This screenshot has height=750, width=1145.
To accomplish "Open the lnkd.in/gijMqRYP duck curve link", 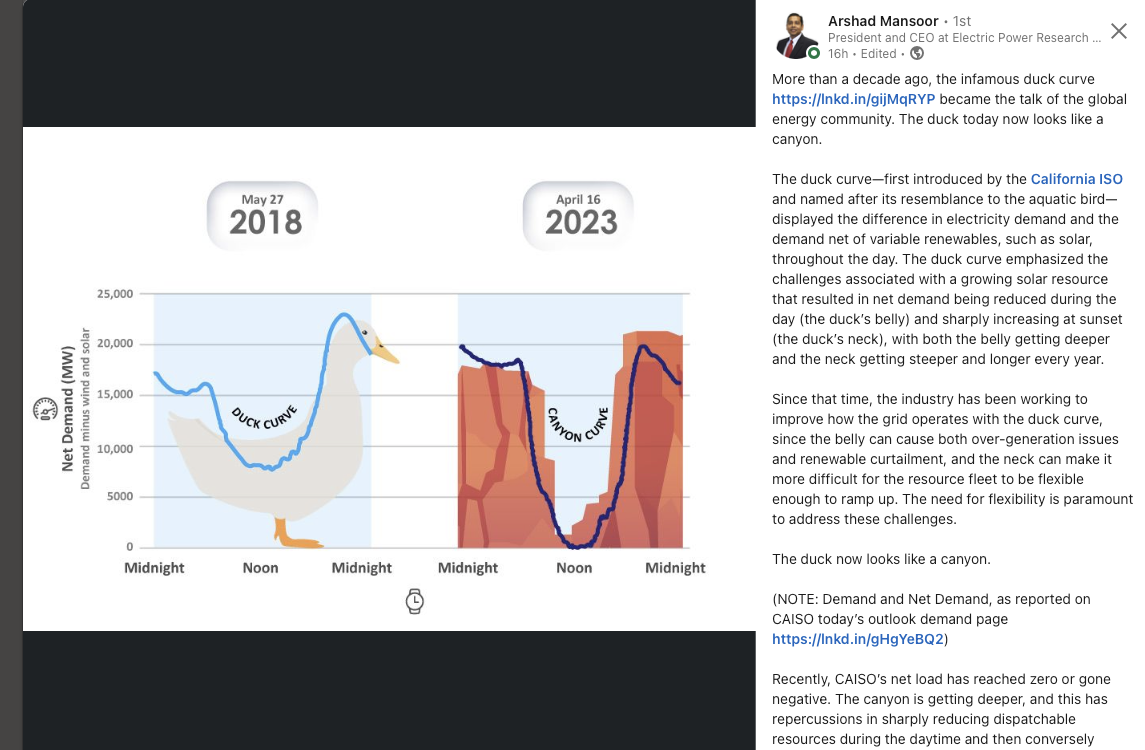I will (853, 99).
